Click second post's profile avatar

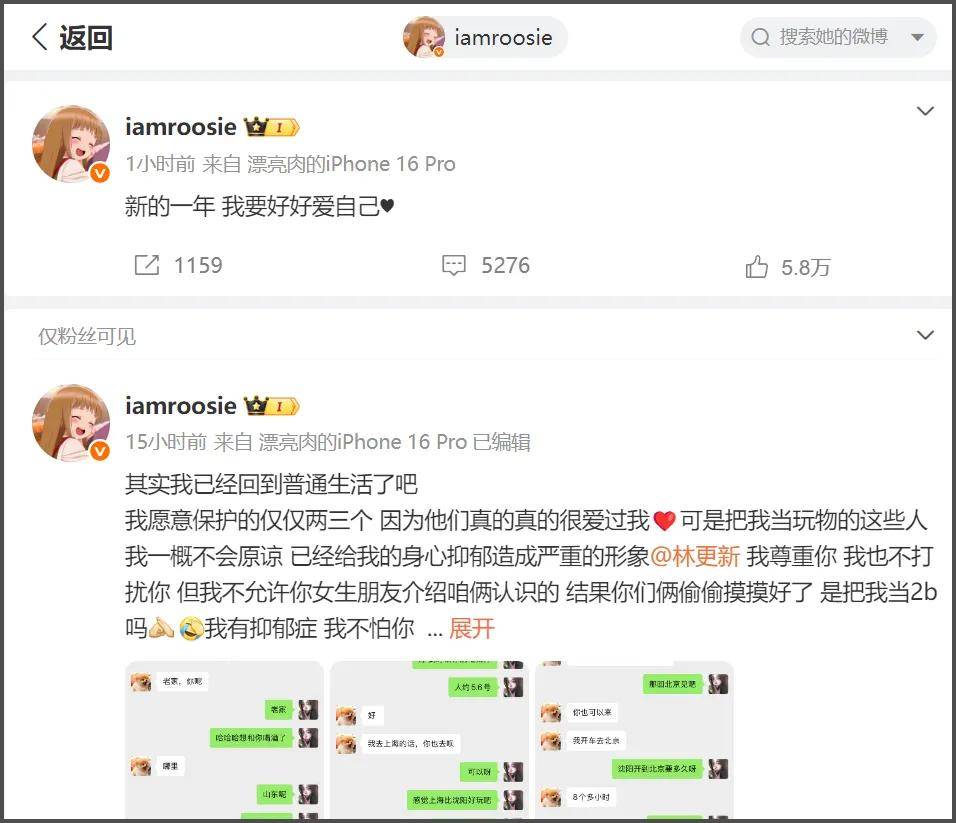[x=71, y=422]
